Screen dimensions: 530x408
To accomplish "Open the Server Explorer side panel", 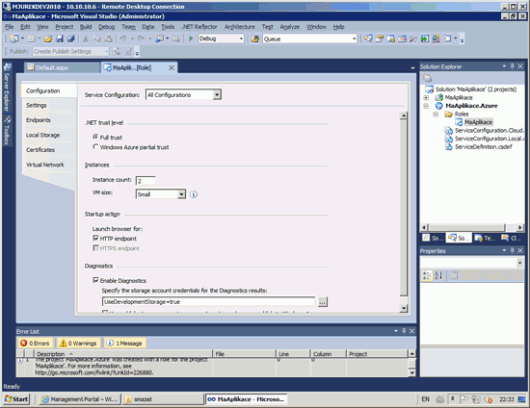I will click(7, 88).
